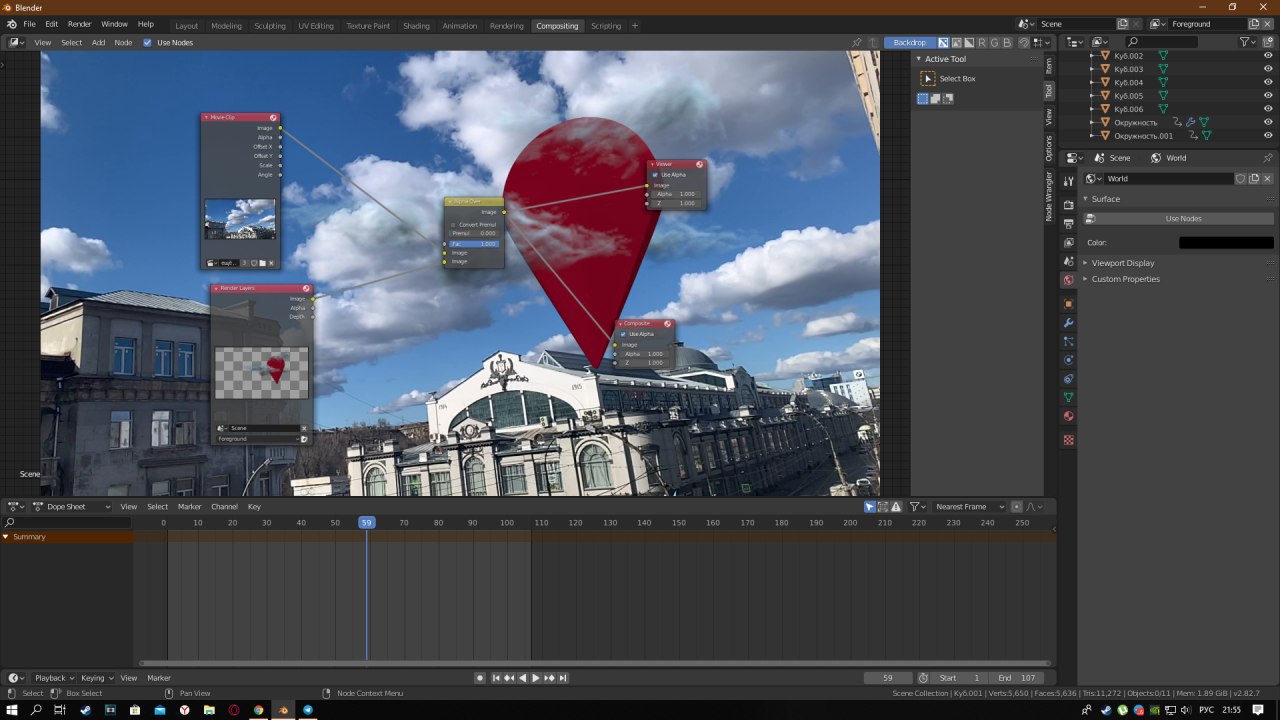1280x720 pixels.
Task: Click the Fac slider on Alpha Over node
Action: pyautogui.click(x=473, y=243)
